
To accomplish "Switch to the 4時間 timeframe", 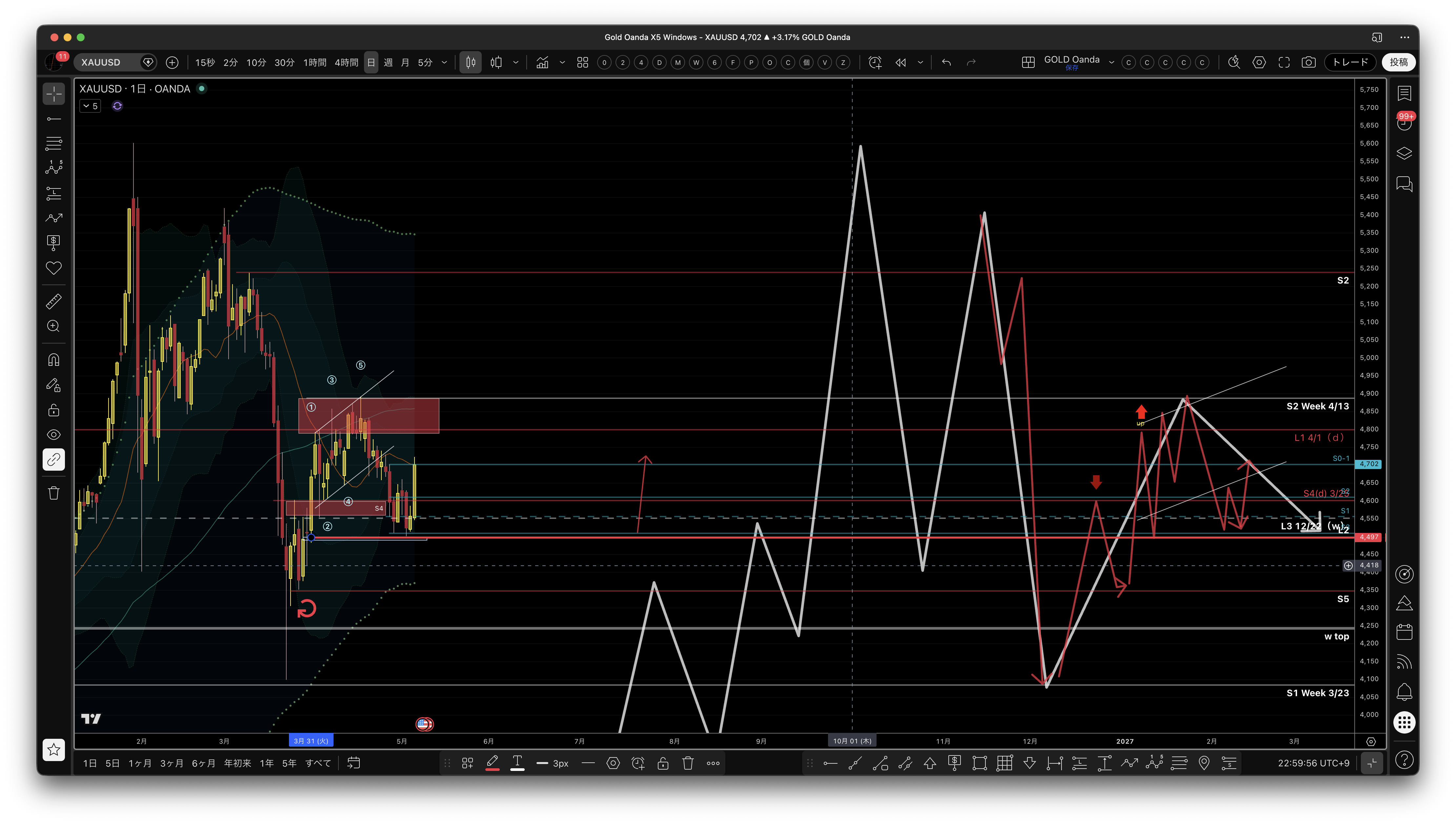I will [x=346, y=62].
